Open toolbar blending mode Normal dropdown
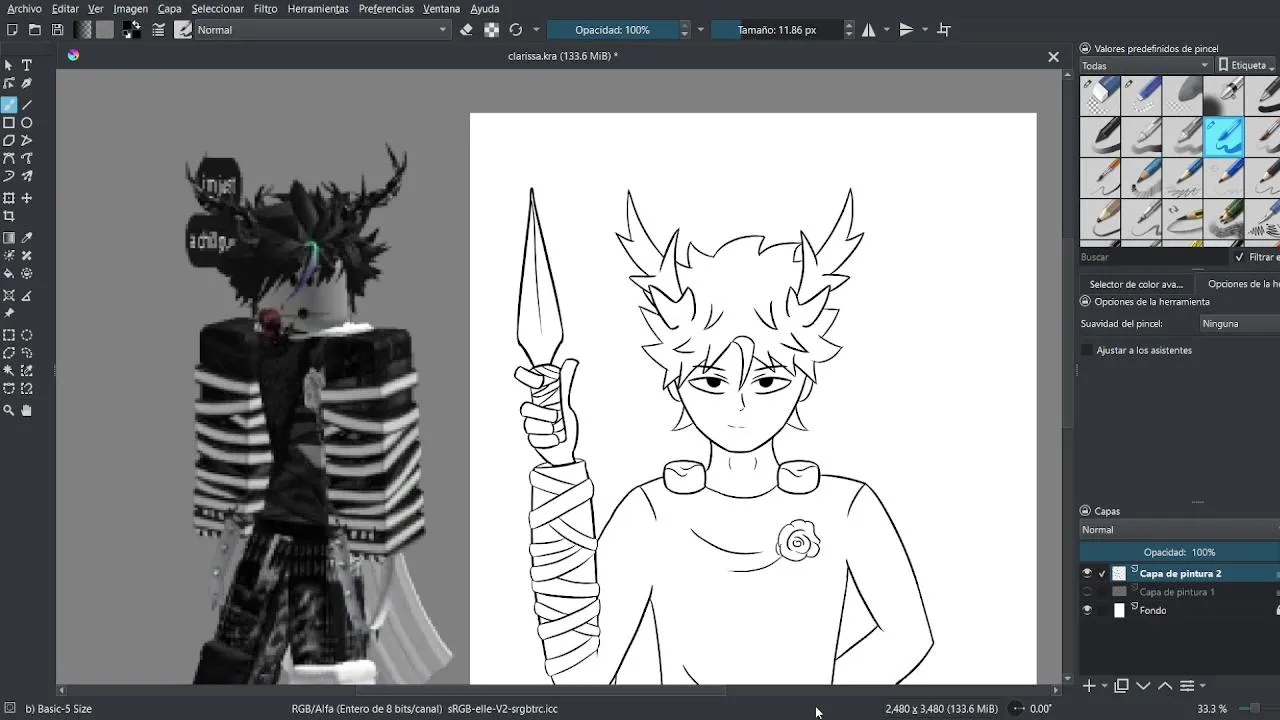This screenshot has width=1280, height=720. click(x=322, y=30)
